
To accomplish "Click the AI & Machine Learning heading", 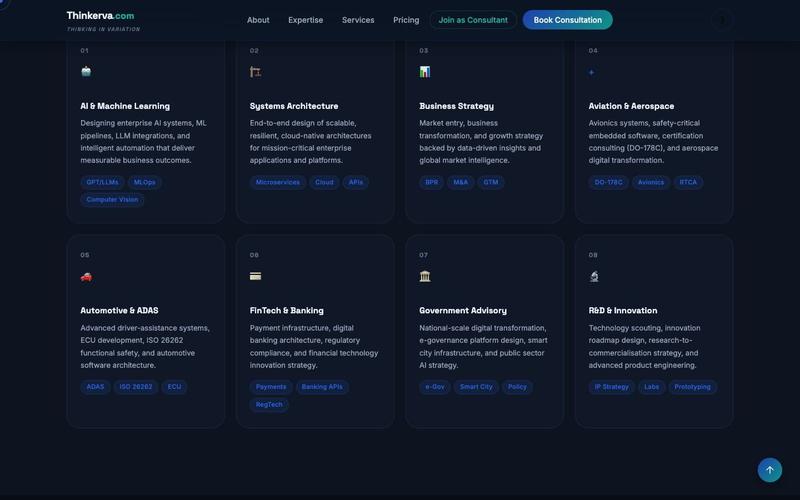I will coord(125,106).
